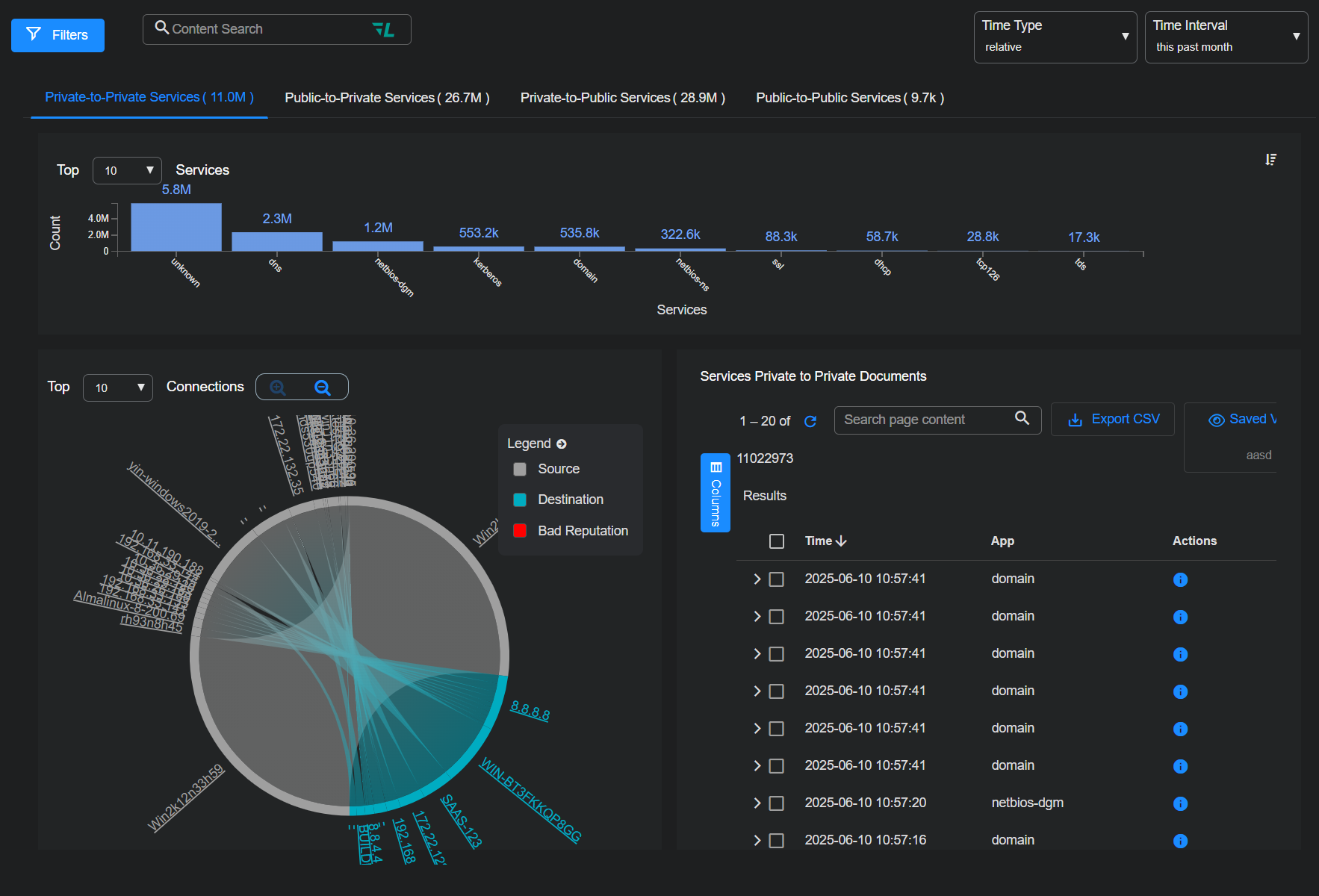1319x896 pixels.
Task: Open the Time Type dropdown
Action: pyautogui.click(x=1055, y=37)
